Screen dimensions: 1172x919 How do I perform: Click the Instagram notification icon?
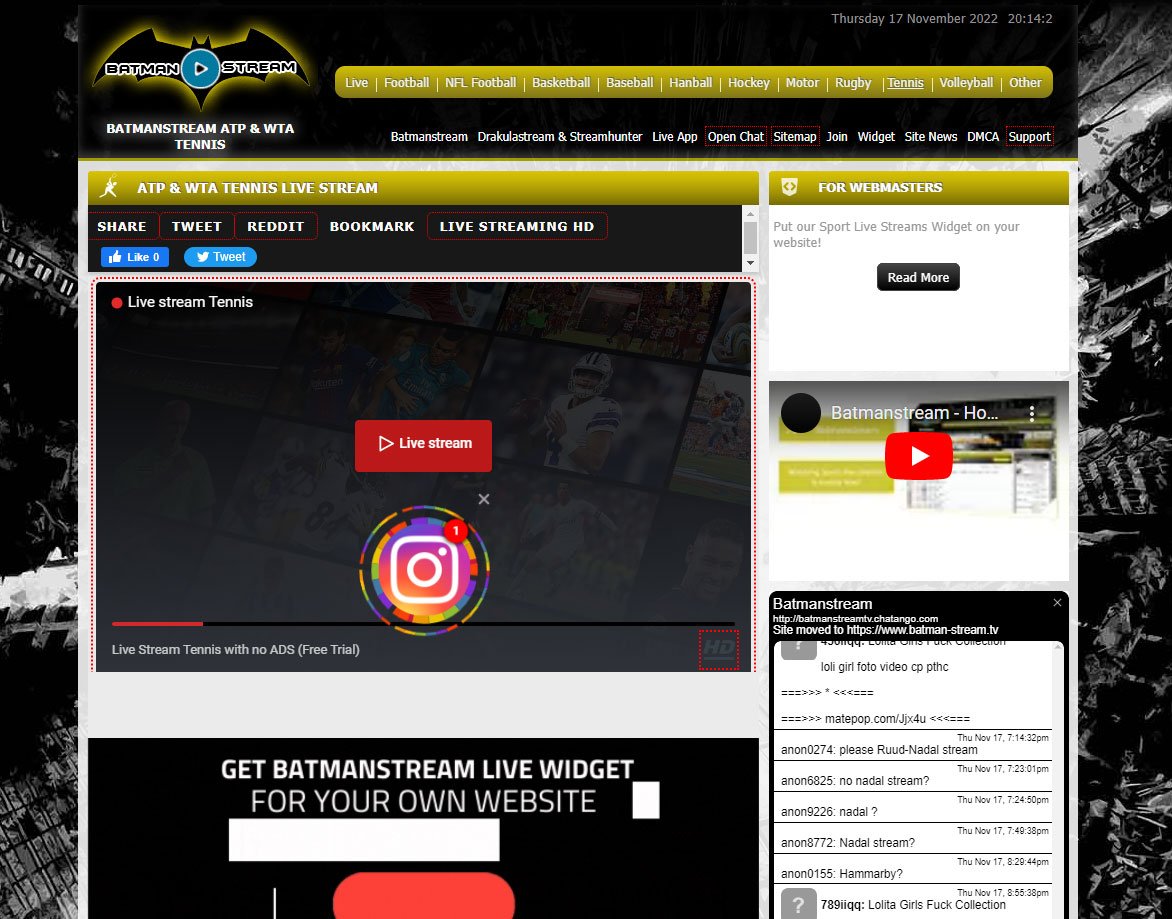[425, 570]
